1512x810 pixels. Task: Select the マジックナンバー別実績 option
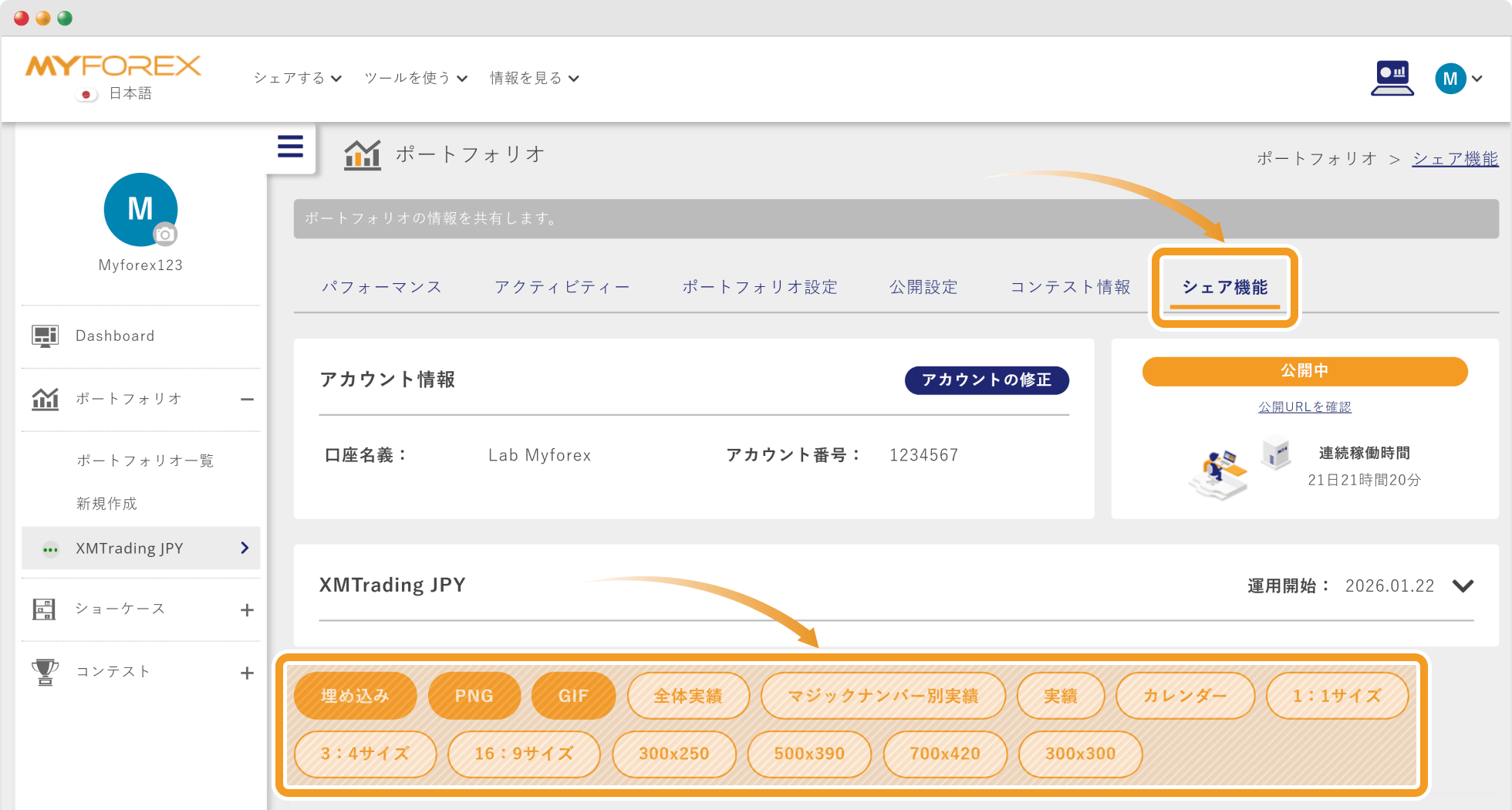click(883, 696)
